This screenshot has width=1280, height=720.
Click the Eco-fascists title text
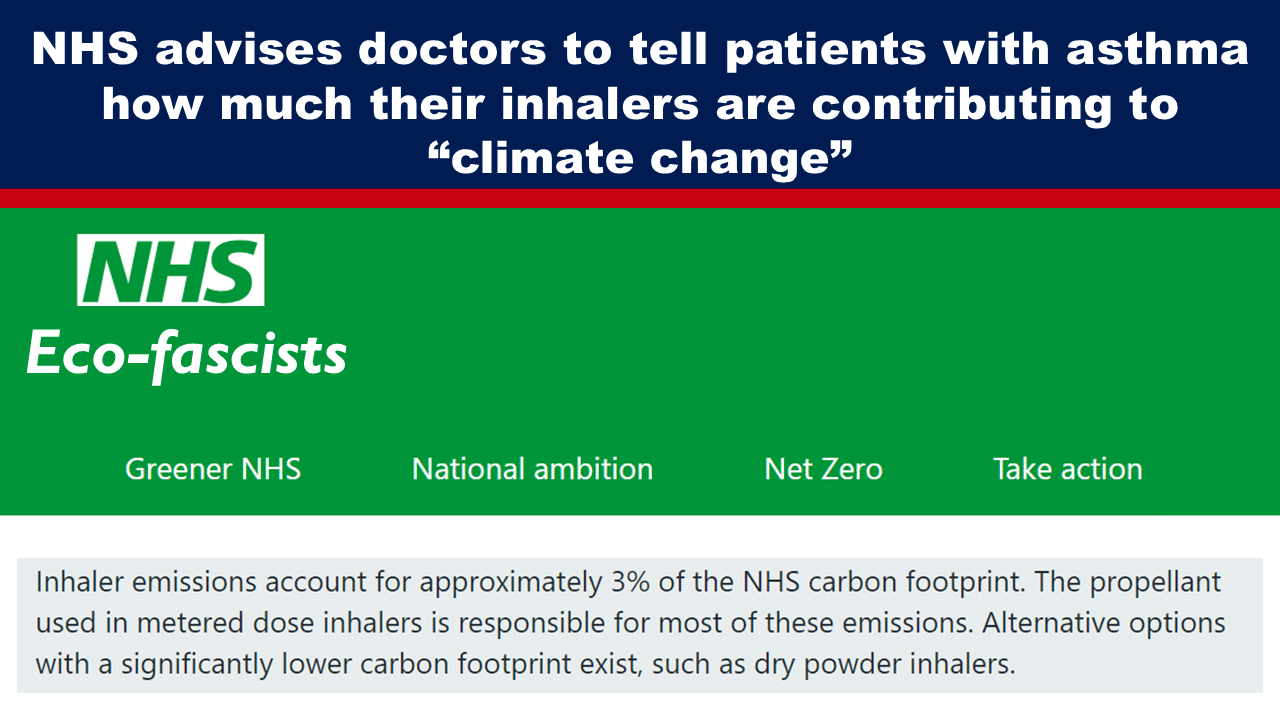pyautogui.click(x=187, y=354)
